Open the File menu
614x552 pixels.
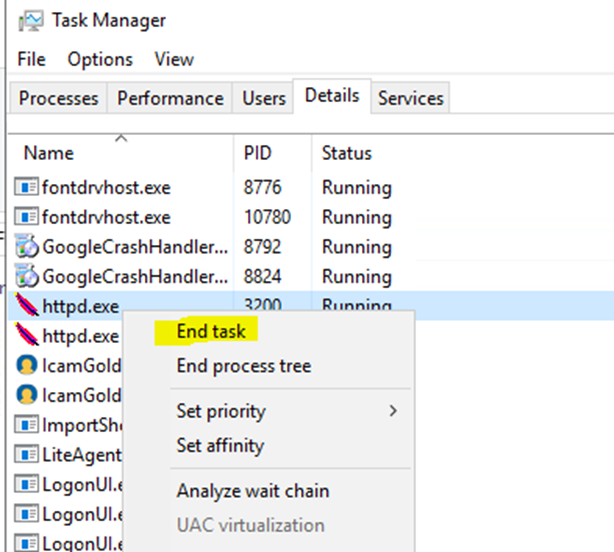click(31, 60)
